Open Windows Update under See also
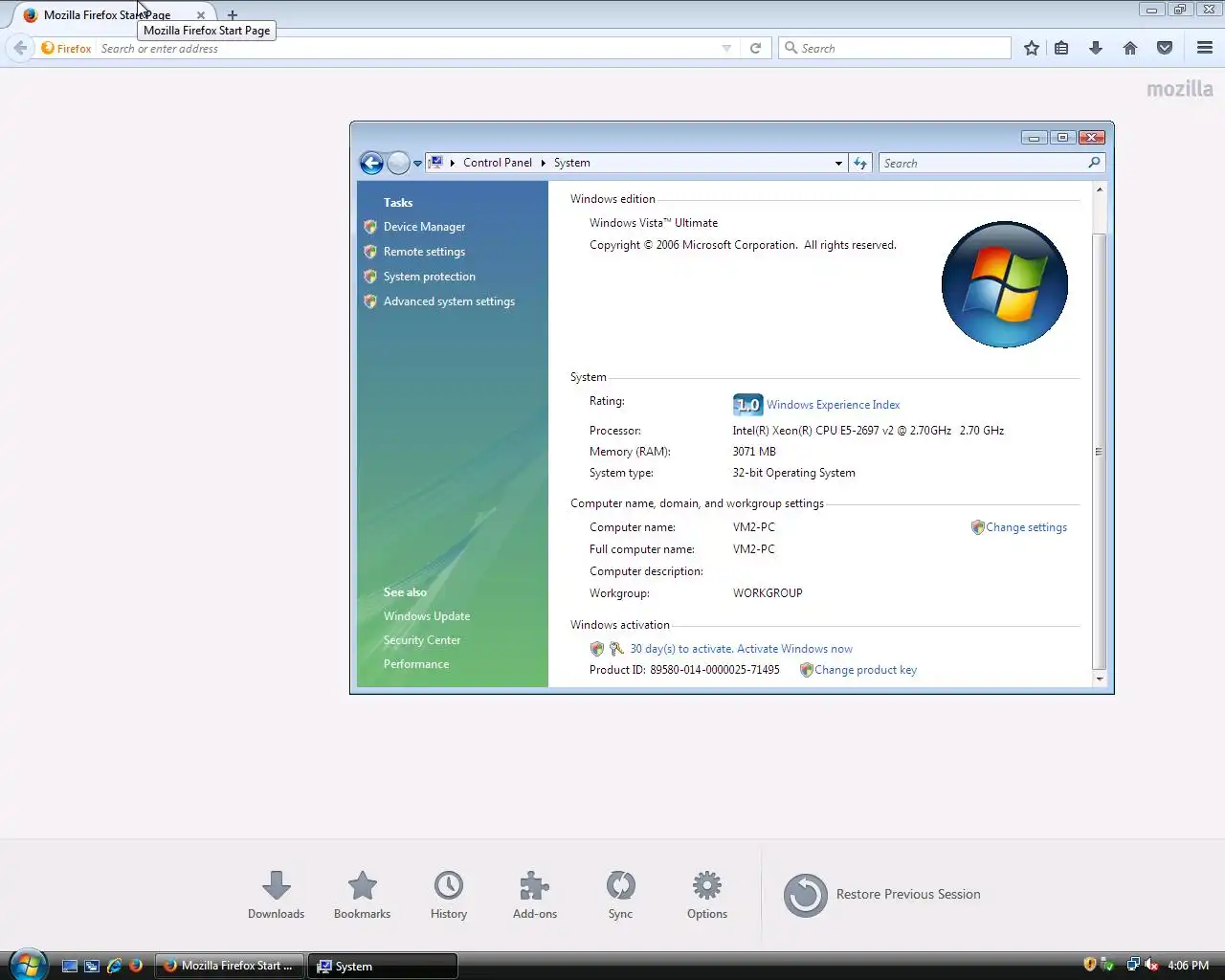Screen dimensions: 1225x980 [427, 616]
